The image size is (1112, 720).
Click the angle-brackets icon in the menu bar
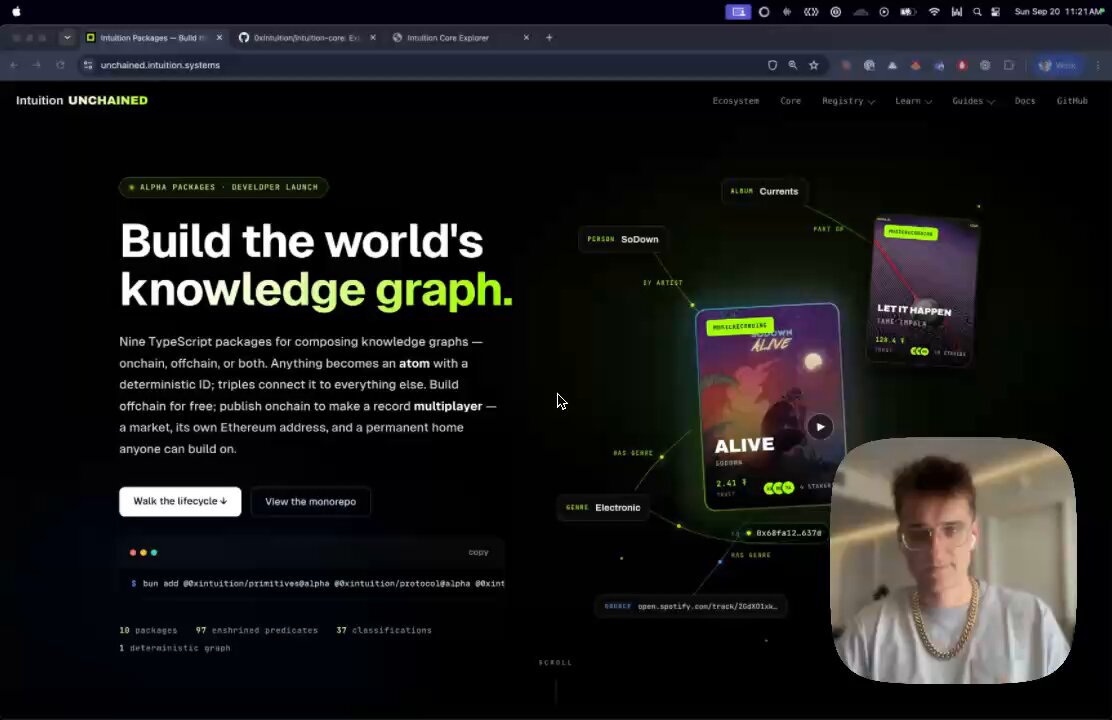click(811, 11)
